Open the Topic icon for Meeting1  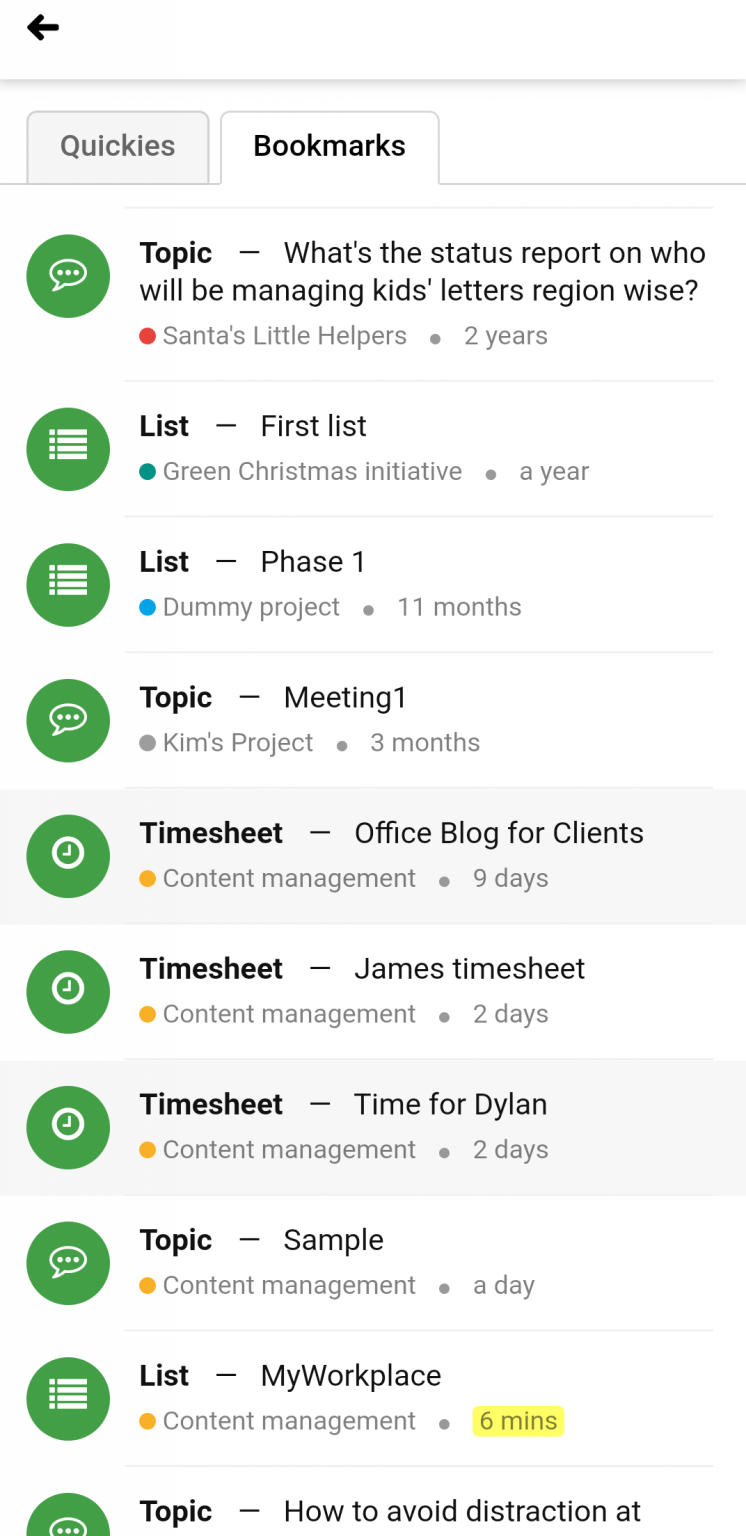point(67,720)
